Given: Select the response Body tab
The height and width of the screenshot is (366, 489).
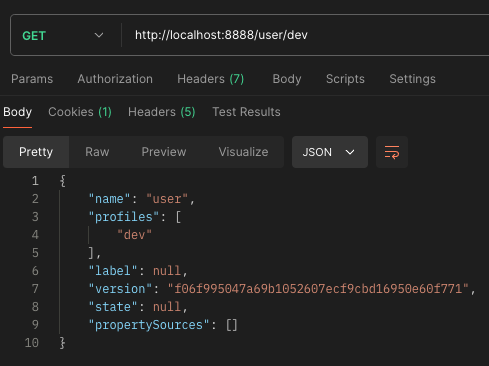Looking at the screenshot, I should tap(17, 112).
